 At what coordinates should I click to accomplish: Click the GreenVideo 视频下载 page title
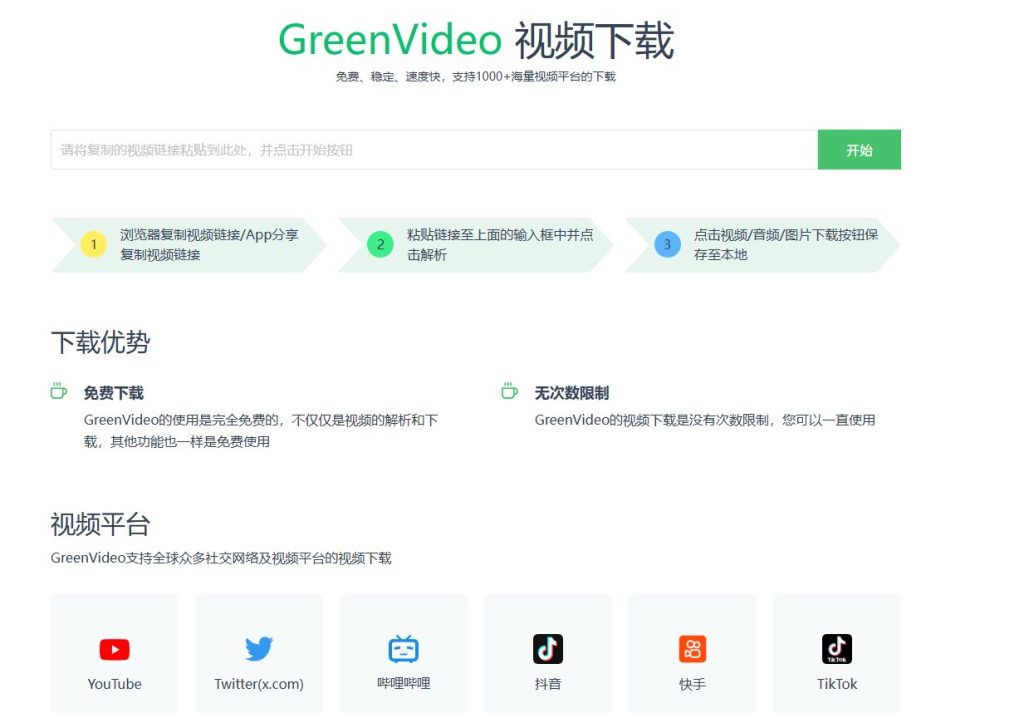click(x=476, y=41)
